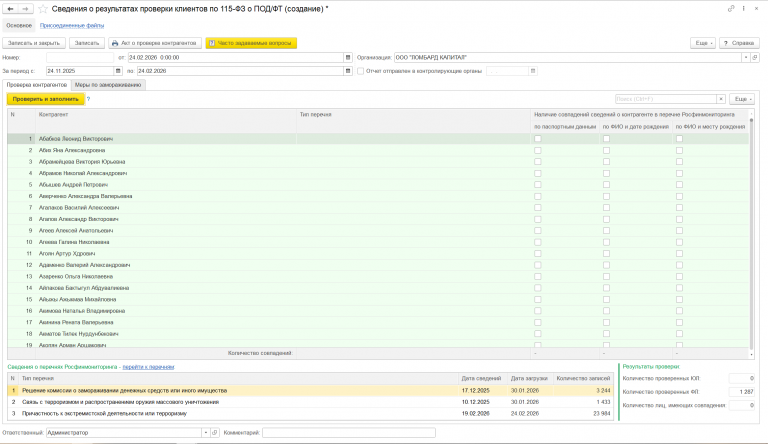Click into the Комментарий field

349,433
